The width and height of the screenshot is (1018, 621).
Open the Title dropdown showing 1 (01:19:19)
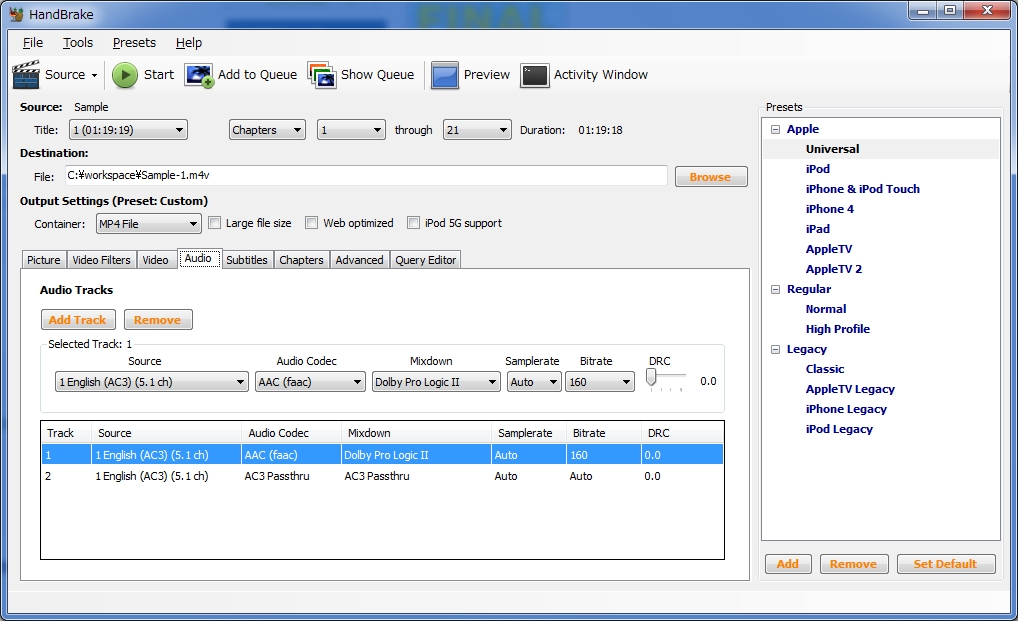tap(128, 130)
